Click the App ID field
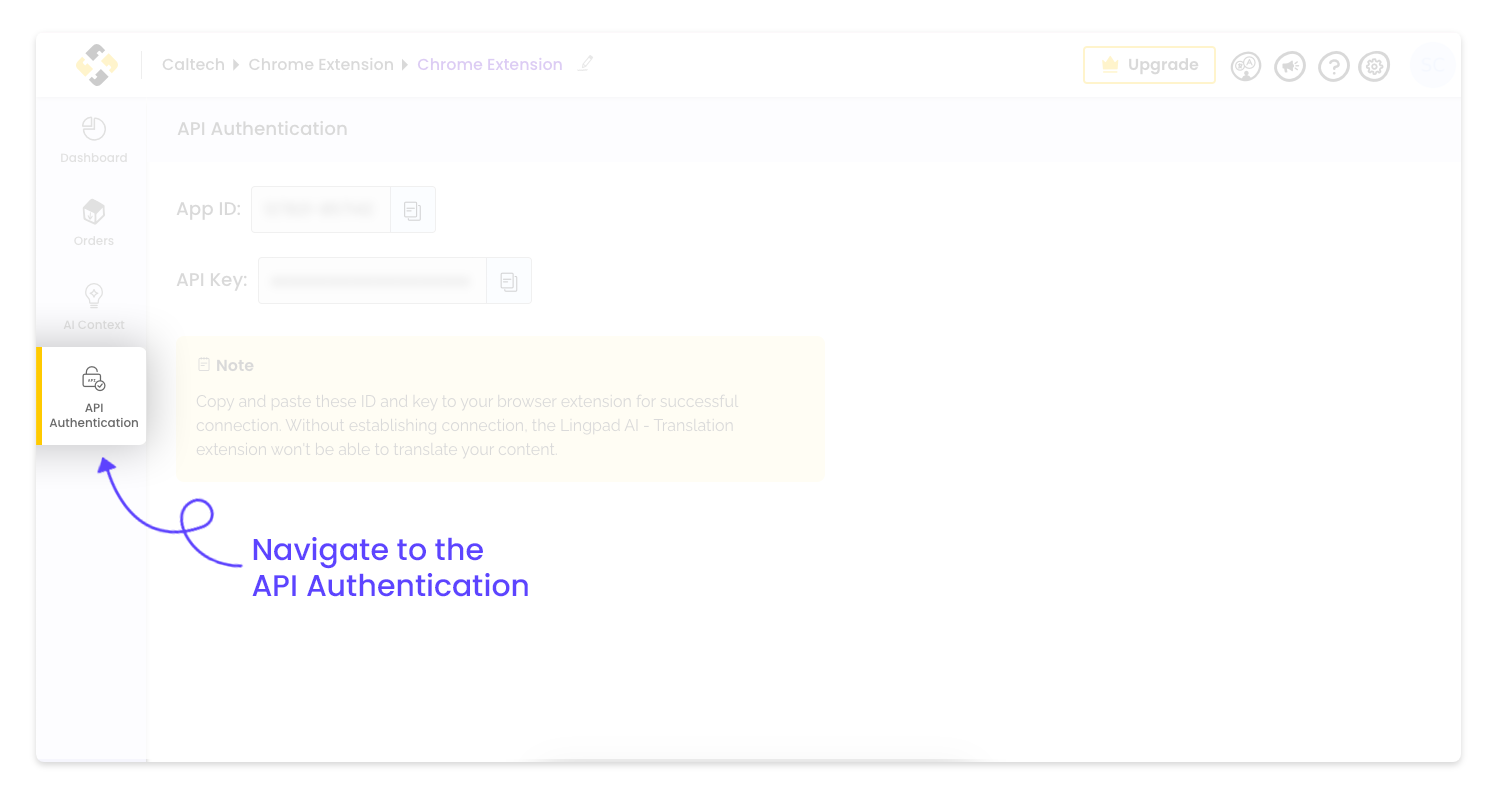The image size is (1497, 794). (x=321, y=210)
